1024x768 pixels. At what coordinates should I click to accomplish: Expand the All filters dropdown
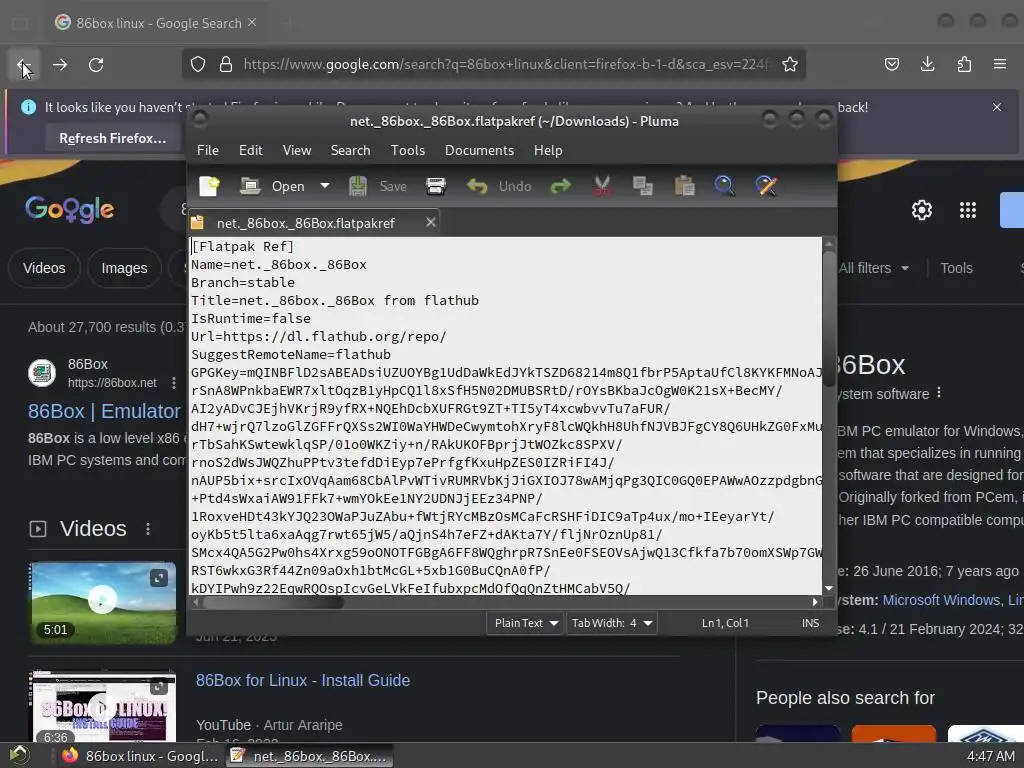pos(874,268)
